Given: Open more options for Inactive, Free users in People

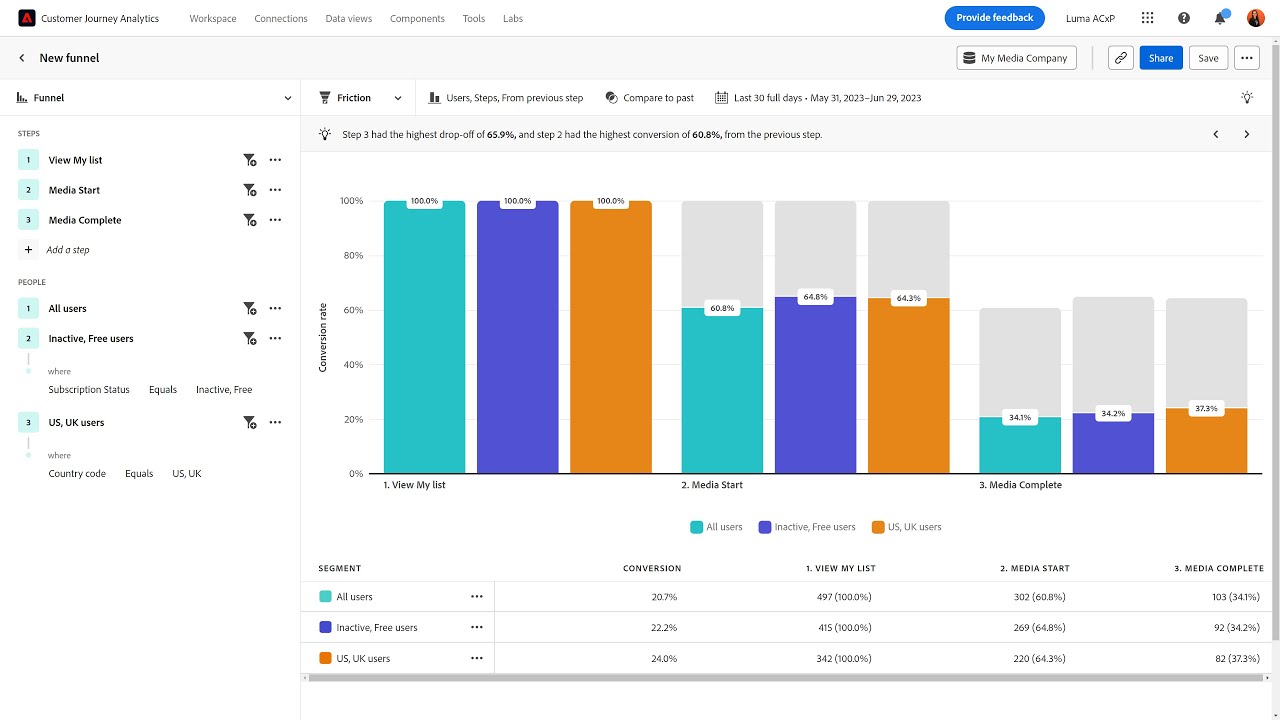Looking at the screenshot, I should click(x=275, y=339).
